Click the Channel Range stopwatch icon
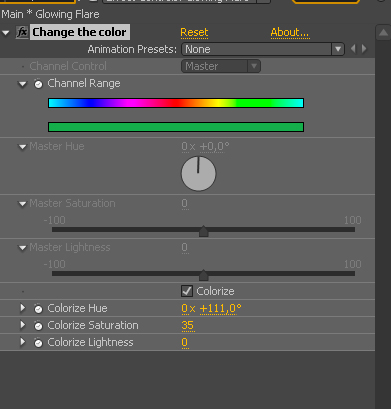Screen dimensions: 391x409 click(38, 84)
